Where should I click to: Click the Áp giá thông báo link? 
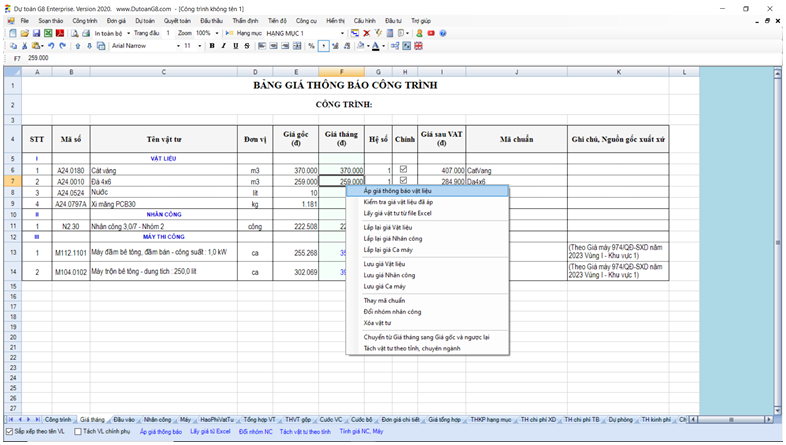click(160, 431)
